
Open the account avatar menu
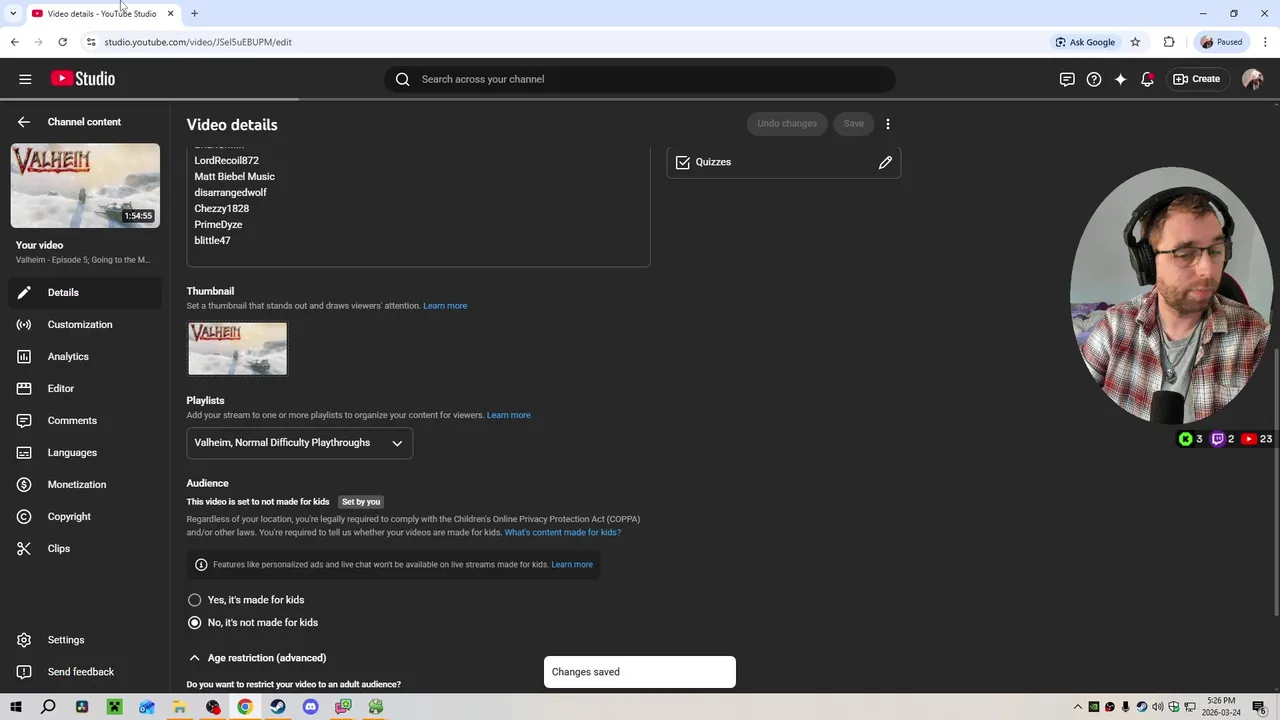[x=1252, y=79]
